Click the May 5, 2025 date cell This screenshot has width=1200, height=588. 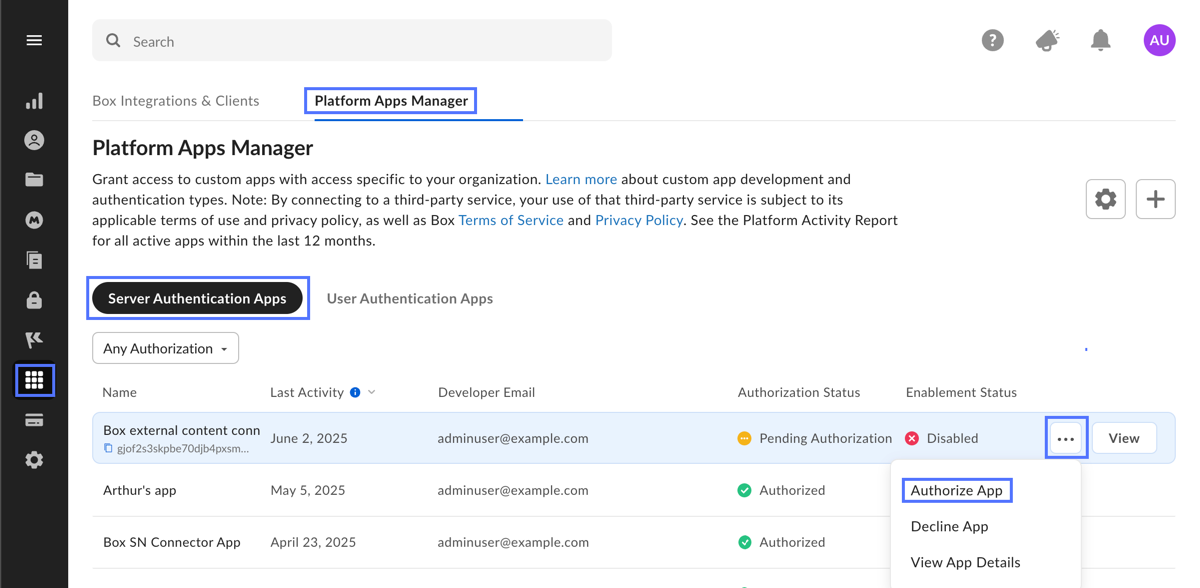click(x=308, y=490)
